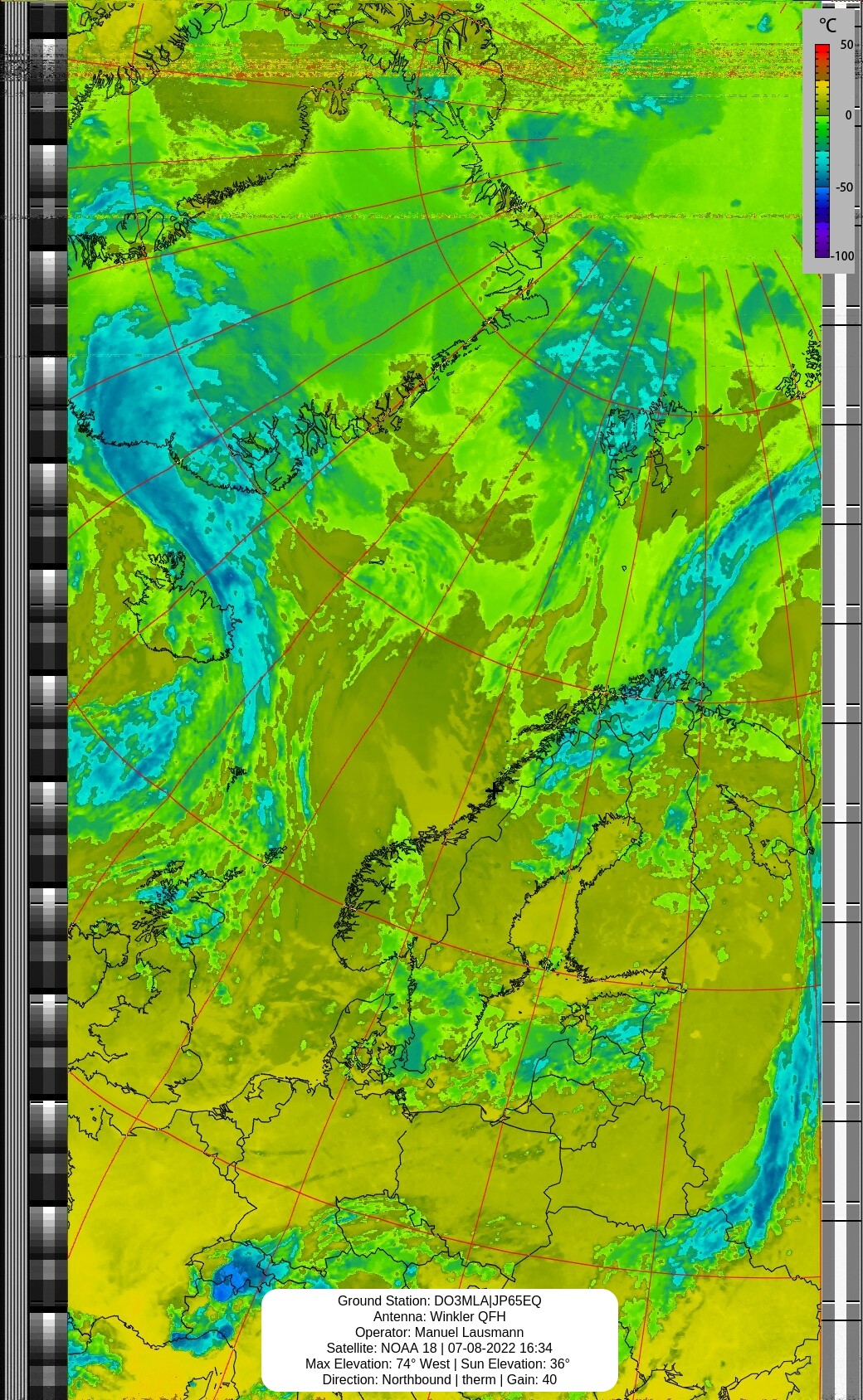Pick the dark blue section of color scale
This screenshot has height=1400, width=863.
click(822, 203)
